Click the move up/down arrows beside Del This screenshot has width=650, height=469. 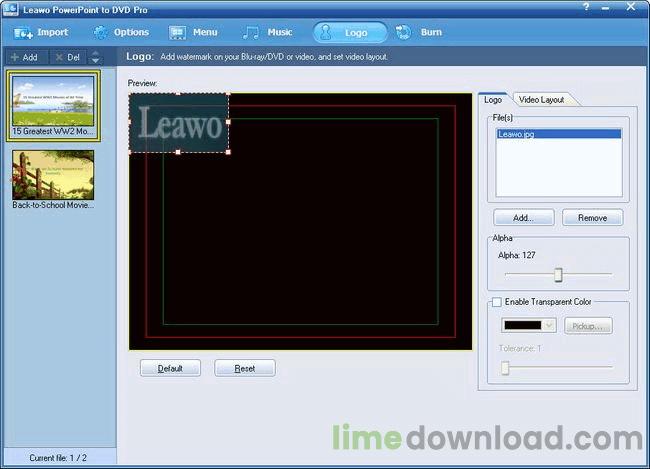(96, 57)
